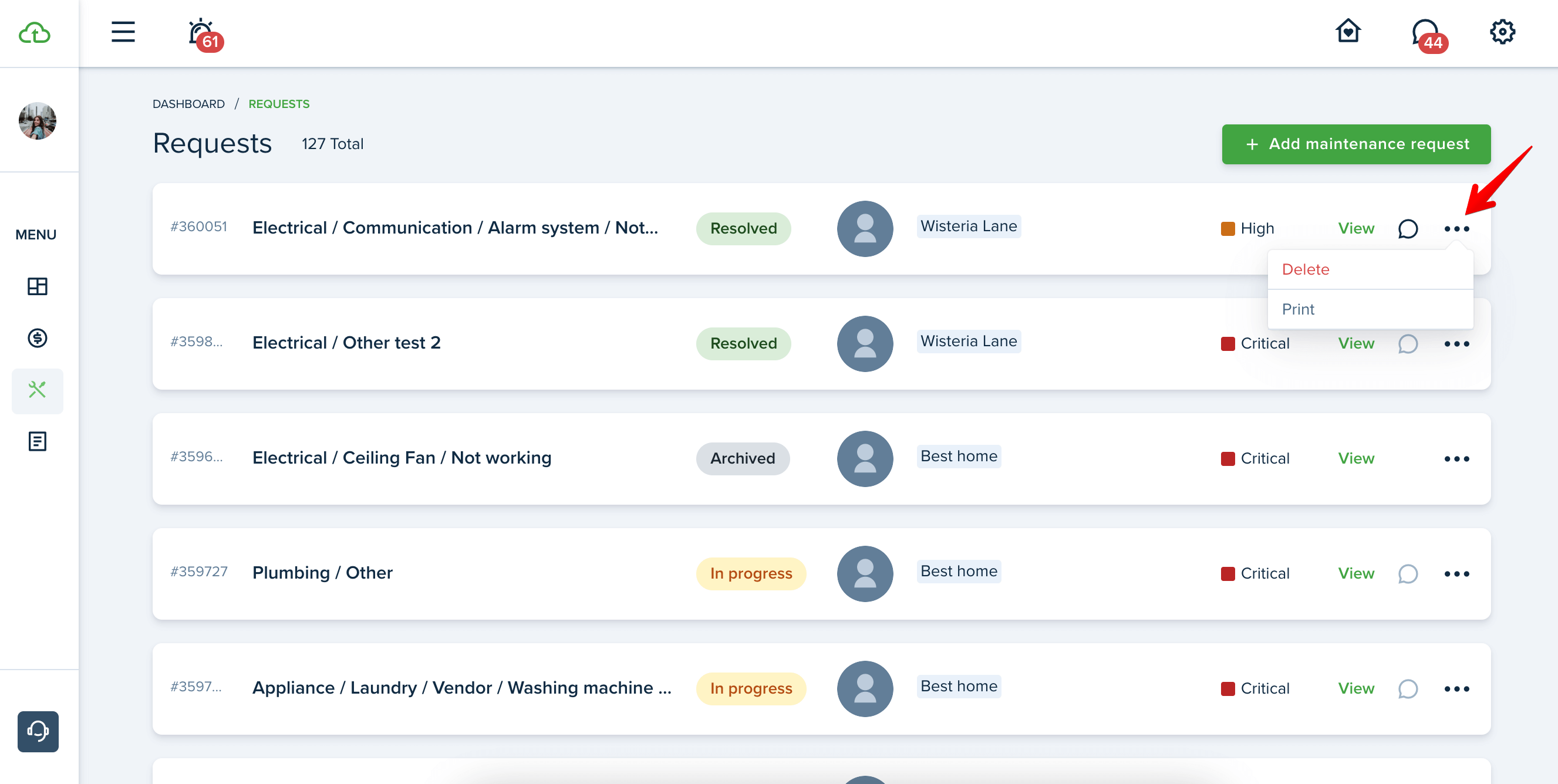Click Best home tag on Washing machine row
The height and width of the screenshot is (784, 1558).
[959, 685]
